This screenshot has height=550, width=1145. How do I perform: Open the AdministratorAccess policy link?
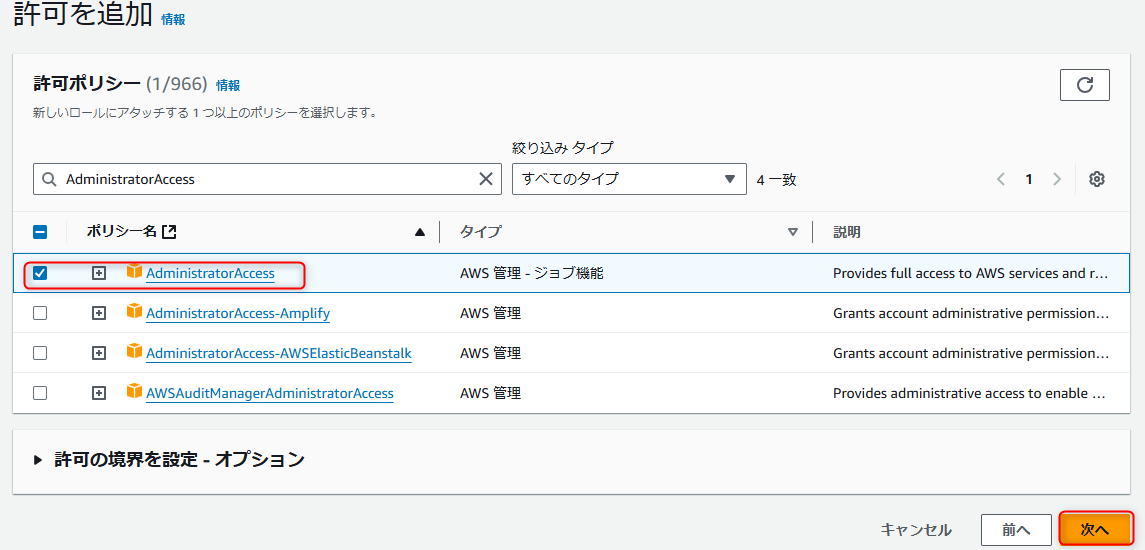[210, 273]
